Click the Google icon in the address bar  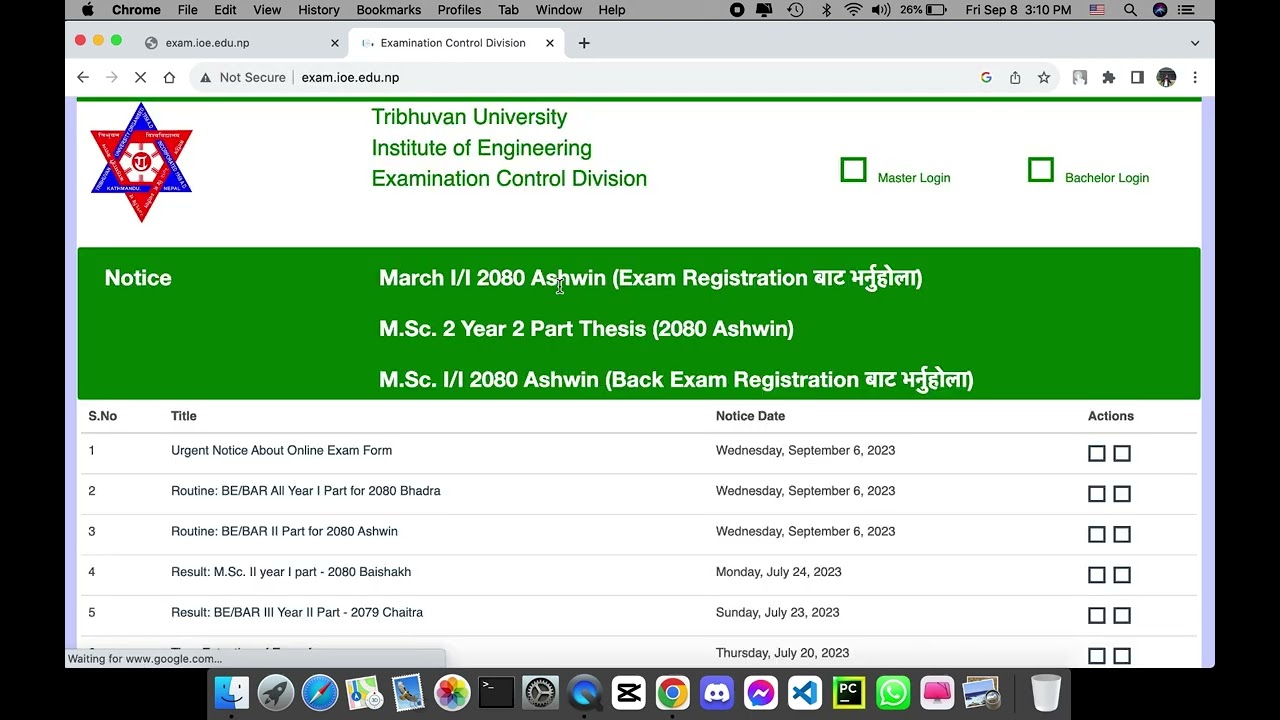986,77
